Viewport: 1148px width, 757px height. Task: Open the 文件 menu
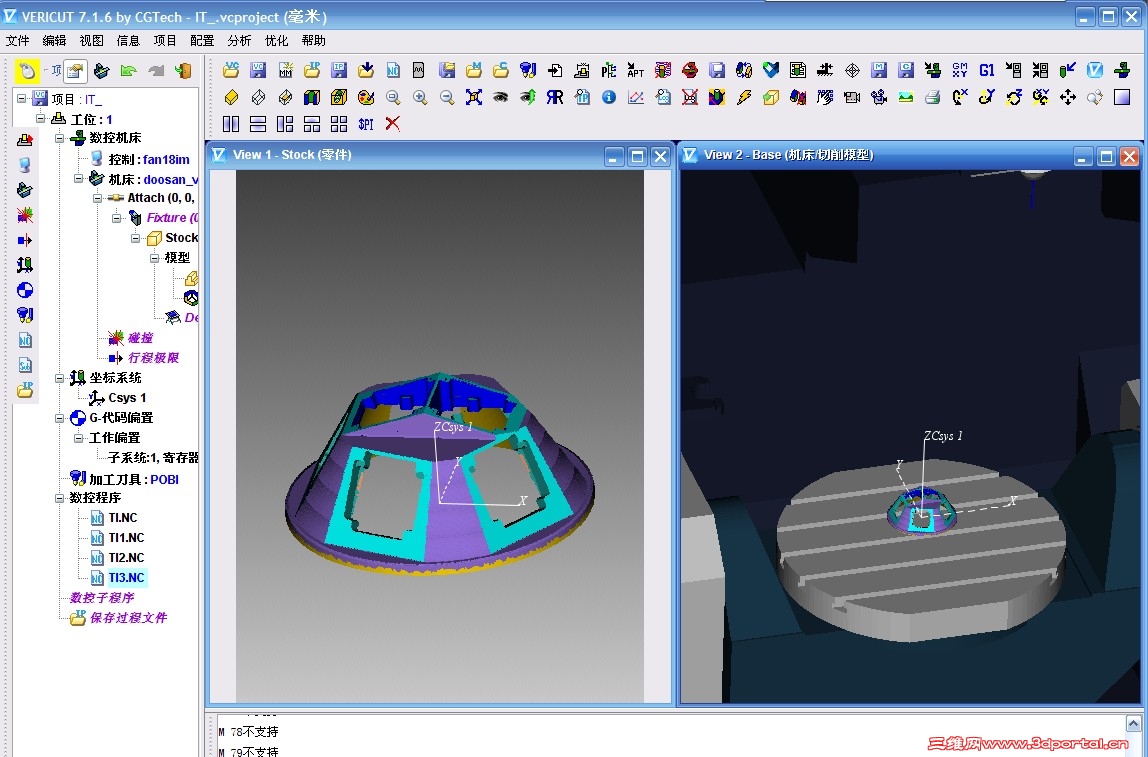(17, 40)
